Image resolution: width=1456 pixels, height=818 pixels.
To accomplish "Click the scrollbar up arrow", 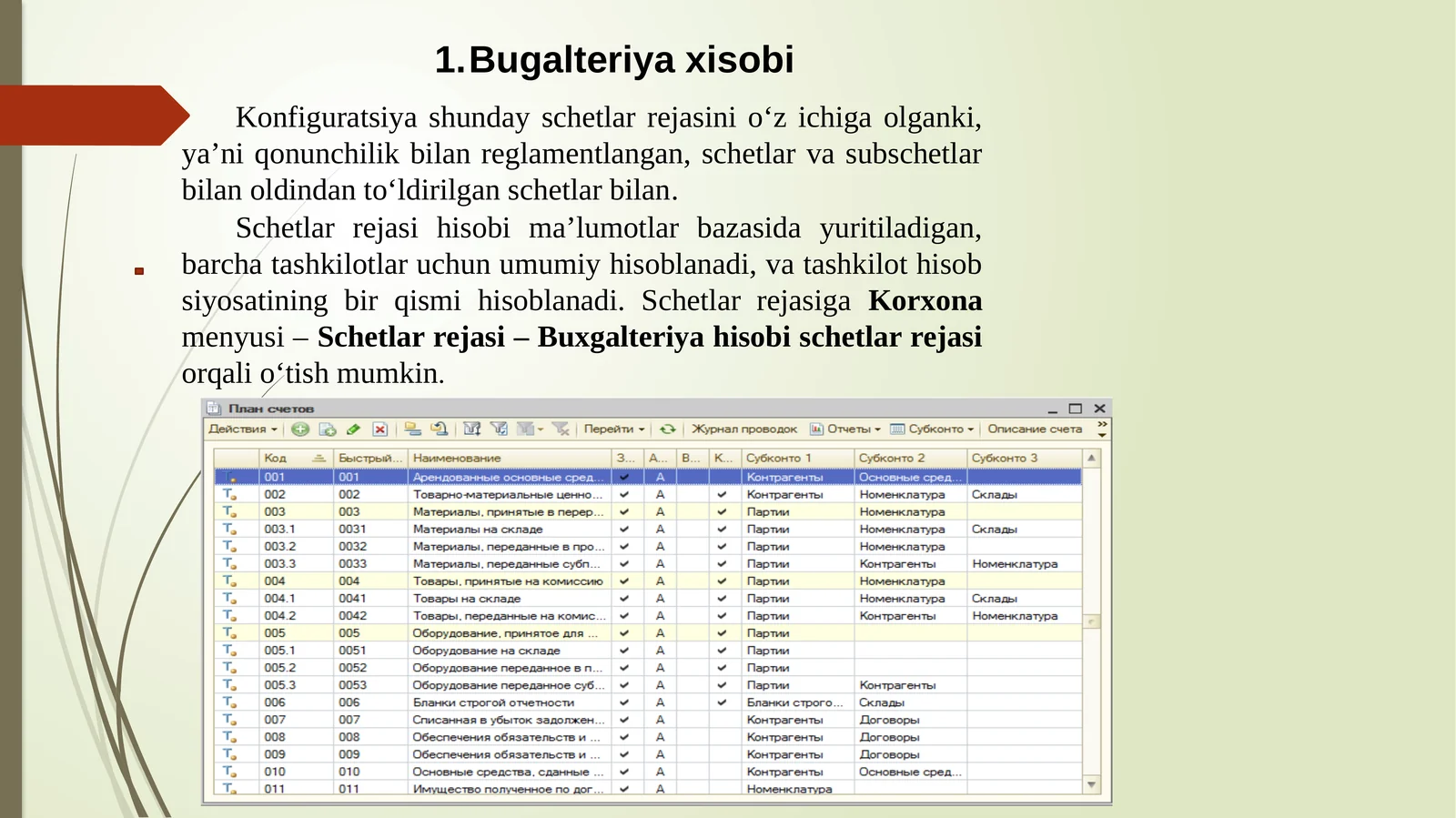I will pyautogui.click(x=1092, y=458).
